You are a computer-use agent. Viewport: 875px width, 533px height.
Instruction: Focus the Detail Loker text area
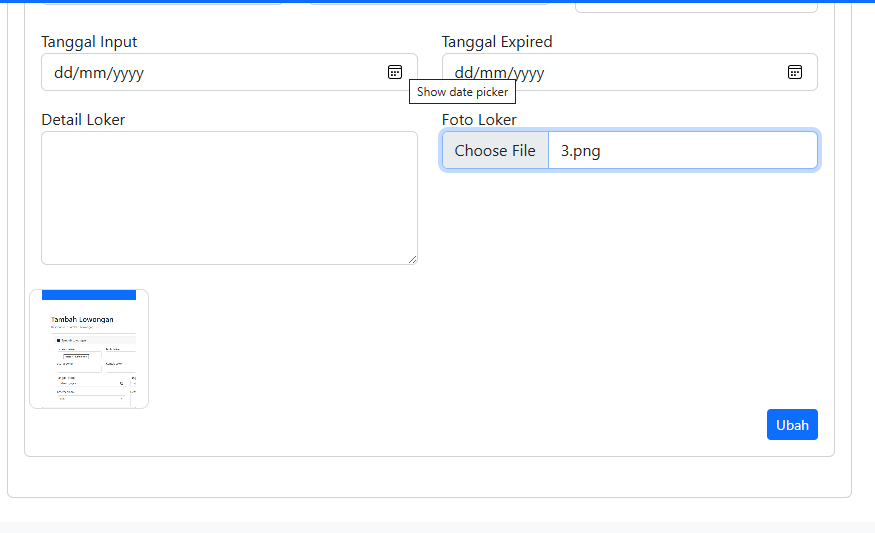pyautogui.click(x=229, y=198)
